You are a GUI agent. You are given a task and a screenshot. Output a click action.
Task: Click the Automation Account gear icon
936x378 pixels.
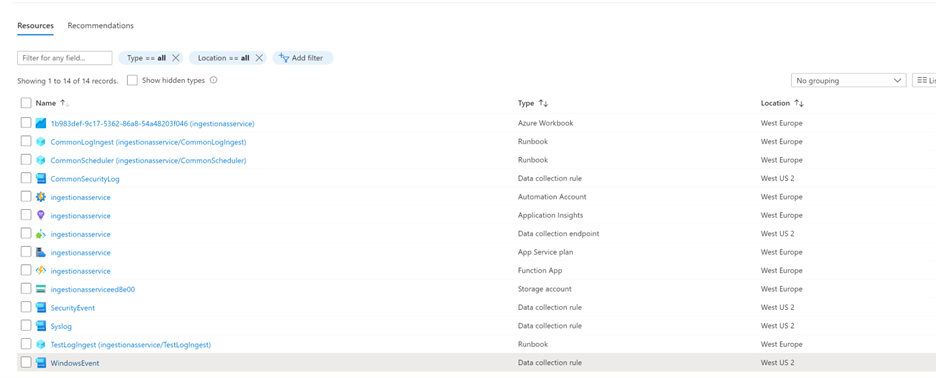pos(41,197)
